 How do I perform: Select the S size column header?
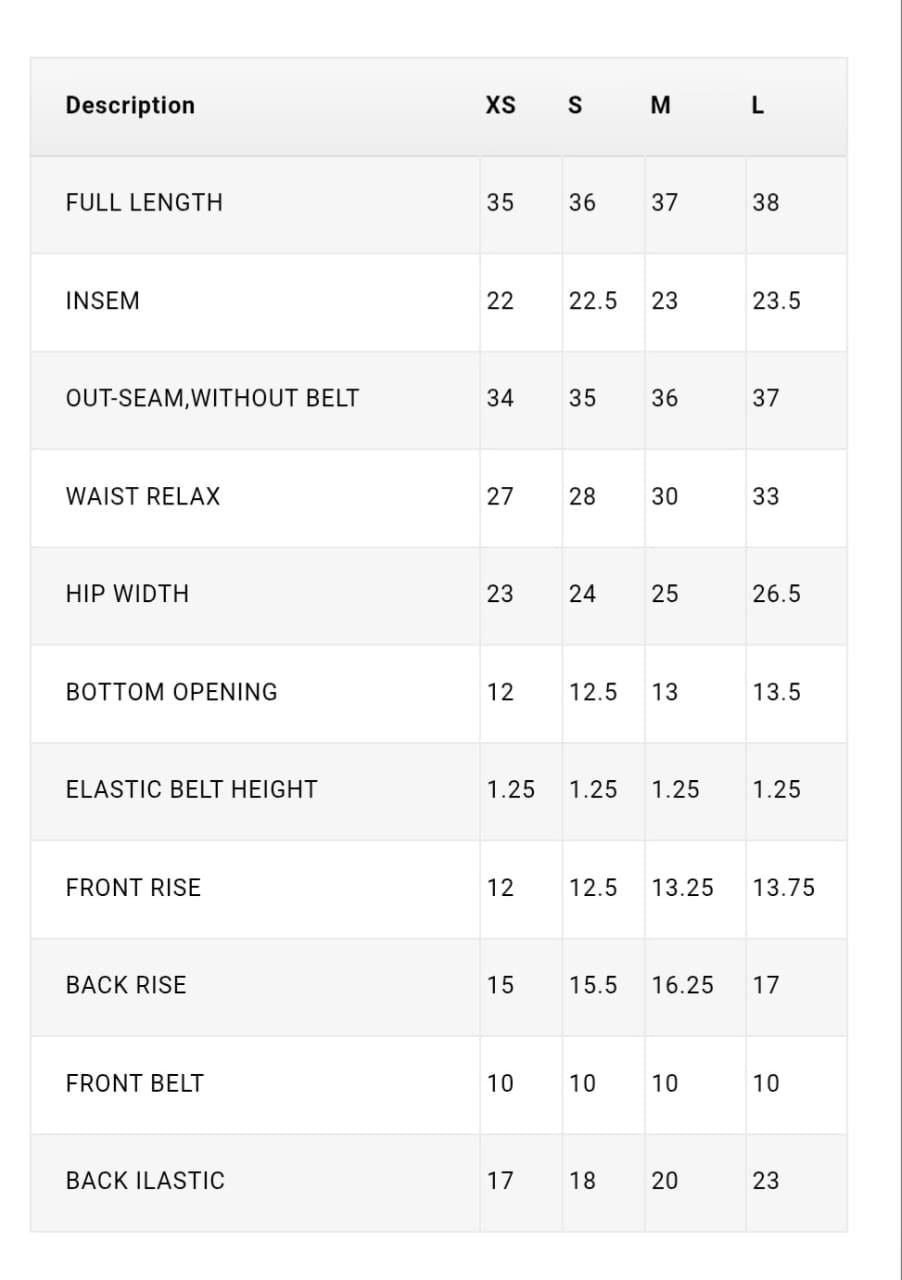click(x=575, y=105)
